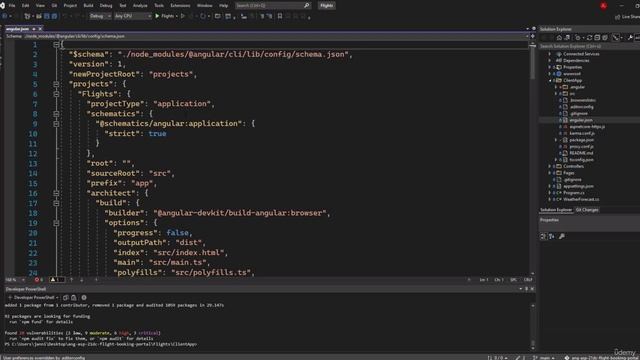The height and width of the screenshot is (360, 640).
Task: Collapse the "Flights" block at line 6
Action: click(56, 94)
